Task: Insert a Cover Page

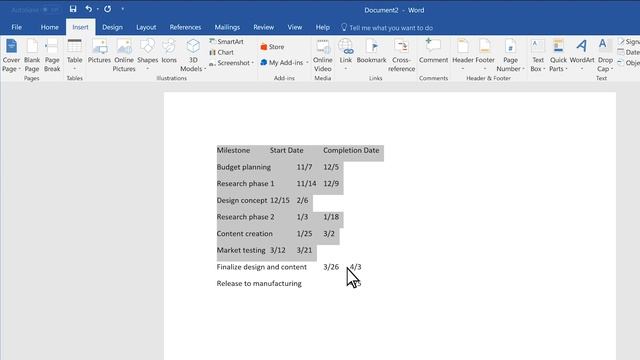Action: (x=11, y=56)
